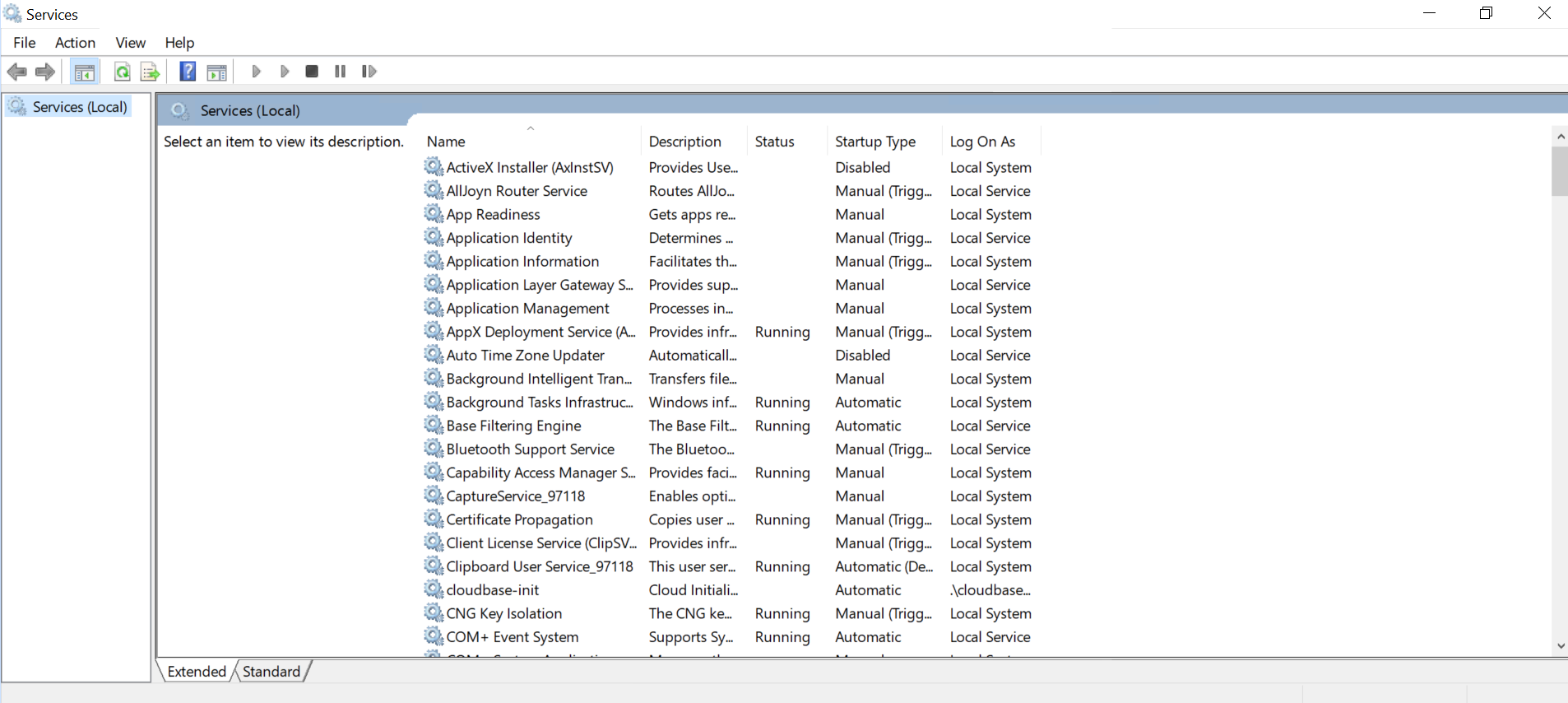
Task: Switch to the Standard tab
Action: point(271,672)
